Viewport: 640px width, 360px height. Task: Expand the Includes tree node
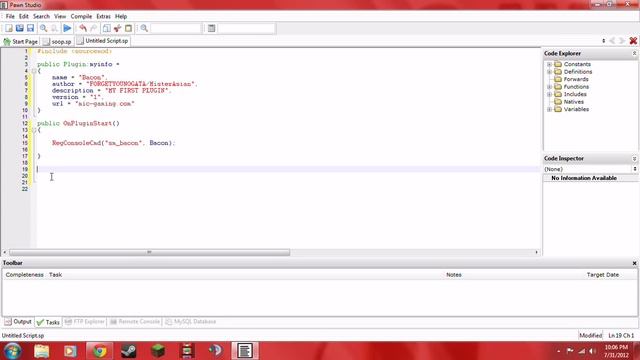tap(549, 94)
